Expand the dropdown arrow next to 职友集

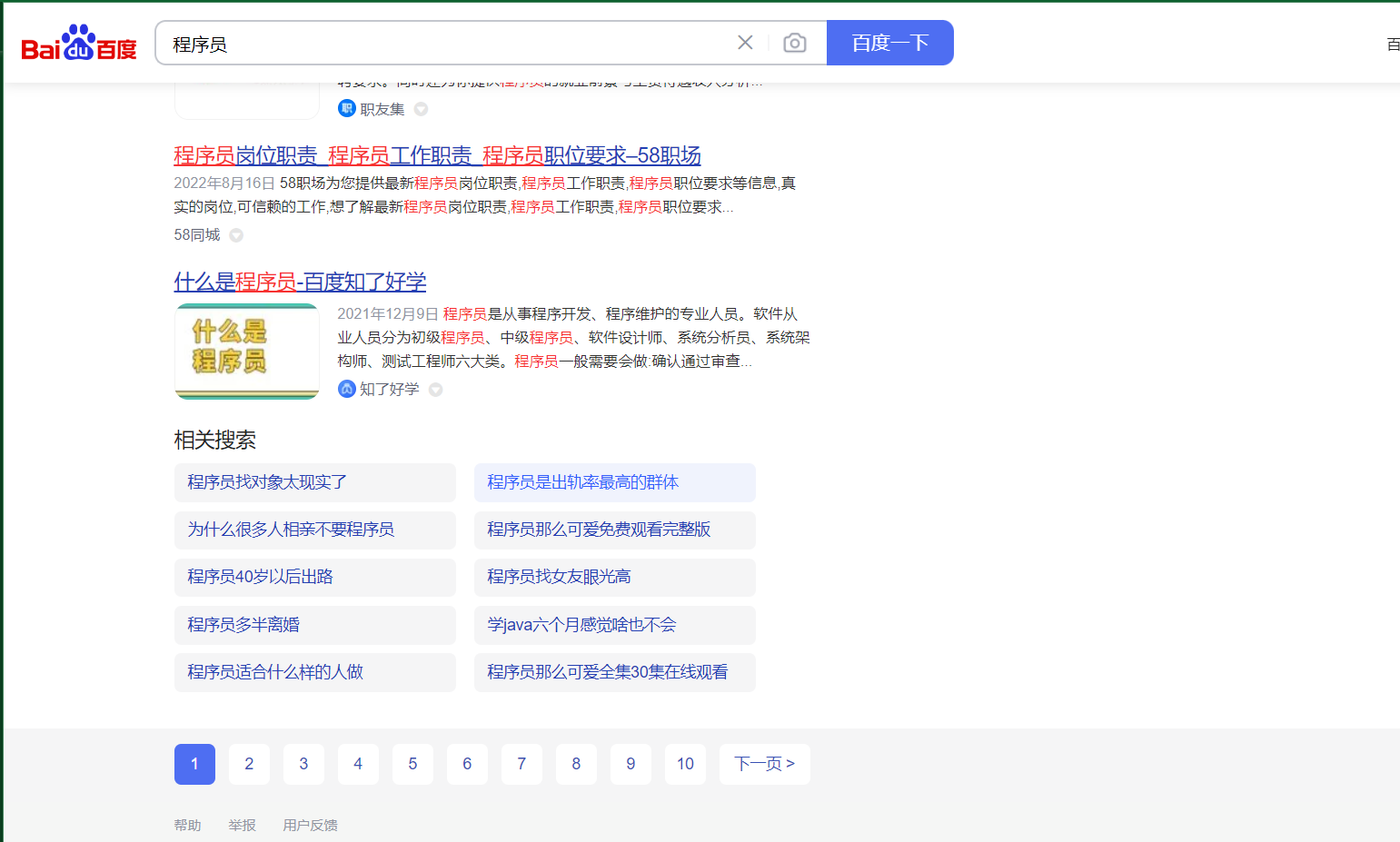[421, 109]
